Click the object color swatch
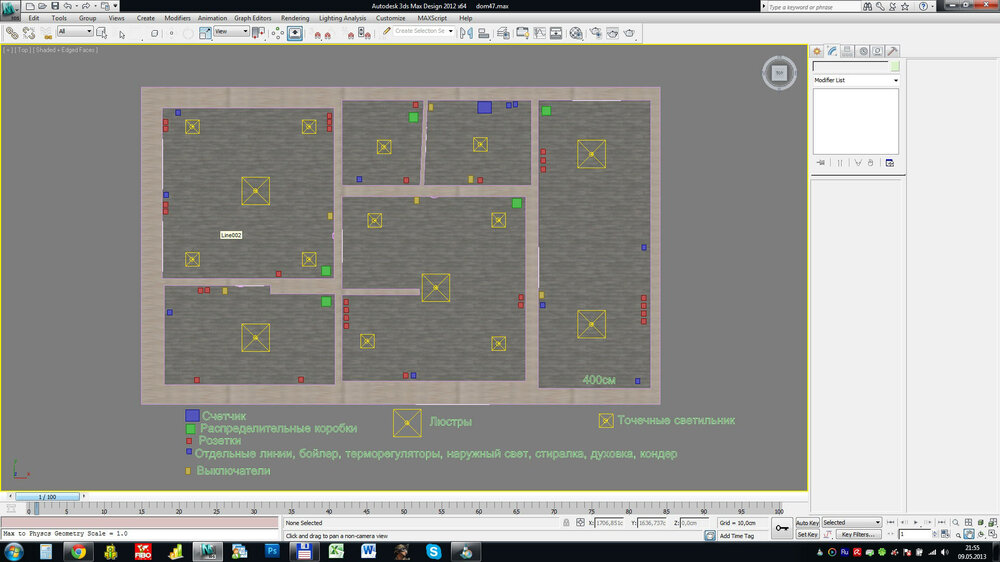Viewport: 1000px width, 562px height. point(894,67)
